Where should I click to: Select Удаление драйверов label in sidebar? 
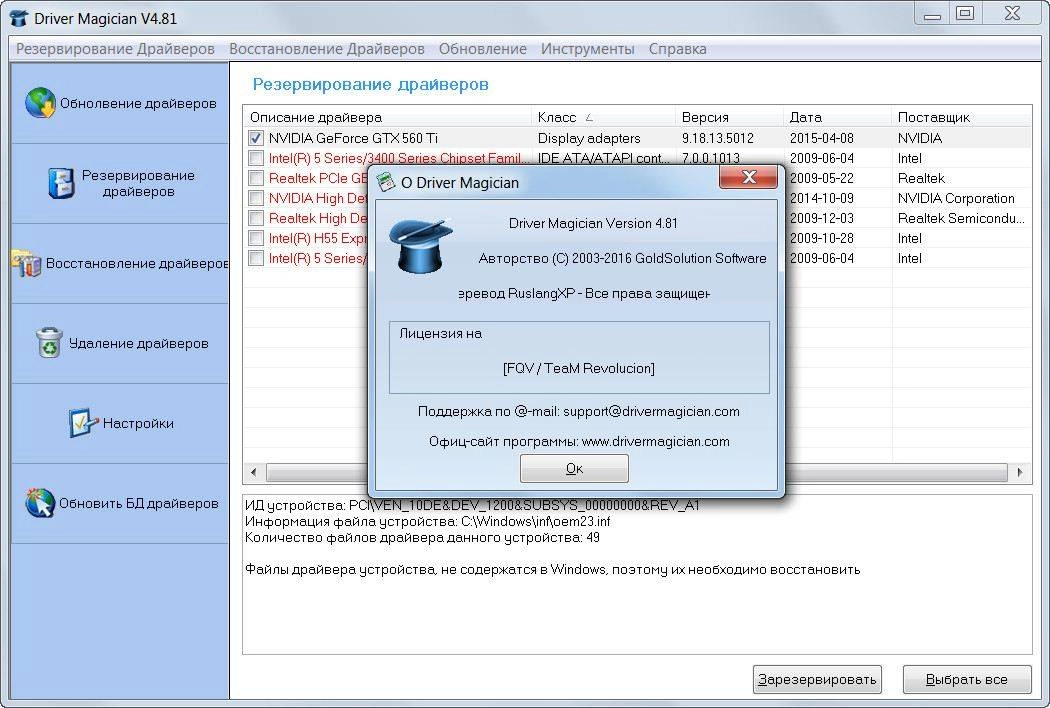pos(139,343)
